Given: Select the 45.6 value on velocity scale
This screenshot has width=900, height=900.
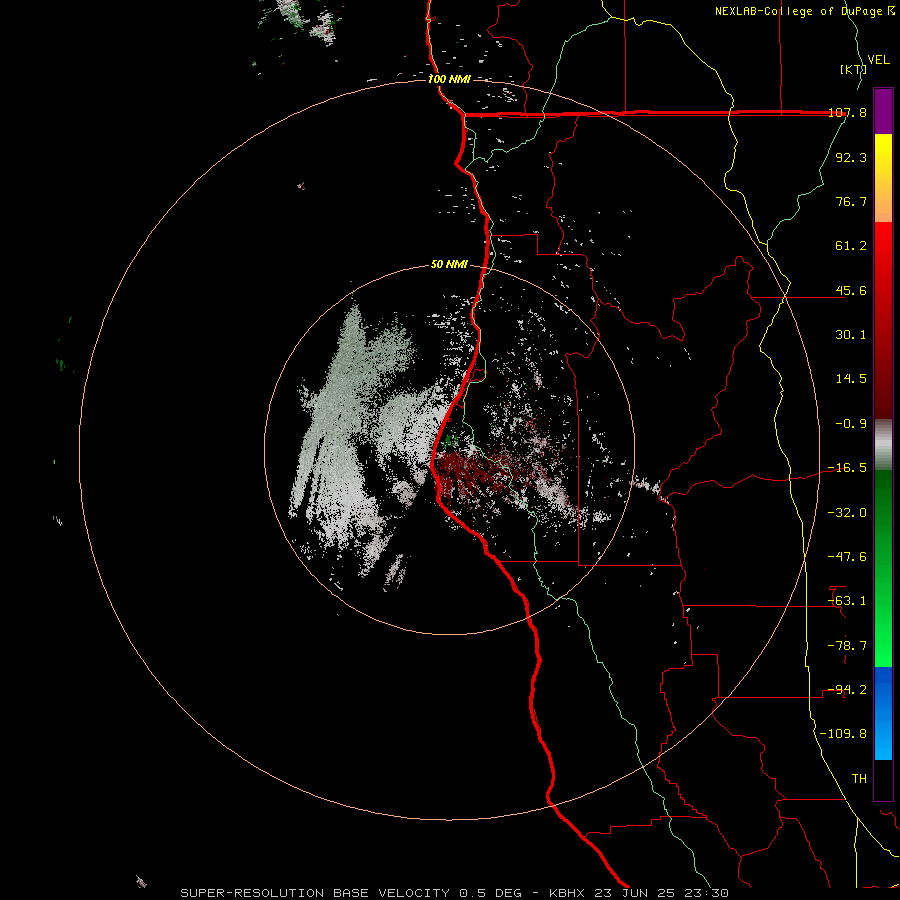Looking at the screenshot, I should (851, 290).
